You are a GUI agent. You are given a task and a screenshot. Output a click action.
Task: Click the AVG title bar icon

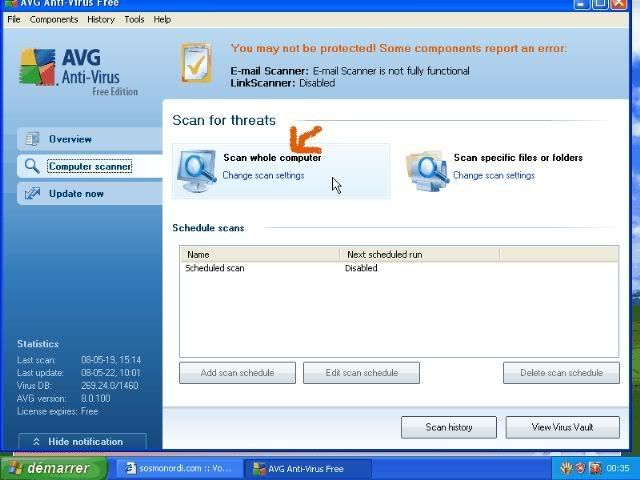pos(11,3)
